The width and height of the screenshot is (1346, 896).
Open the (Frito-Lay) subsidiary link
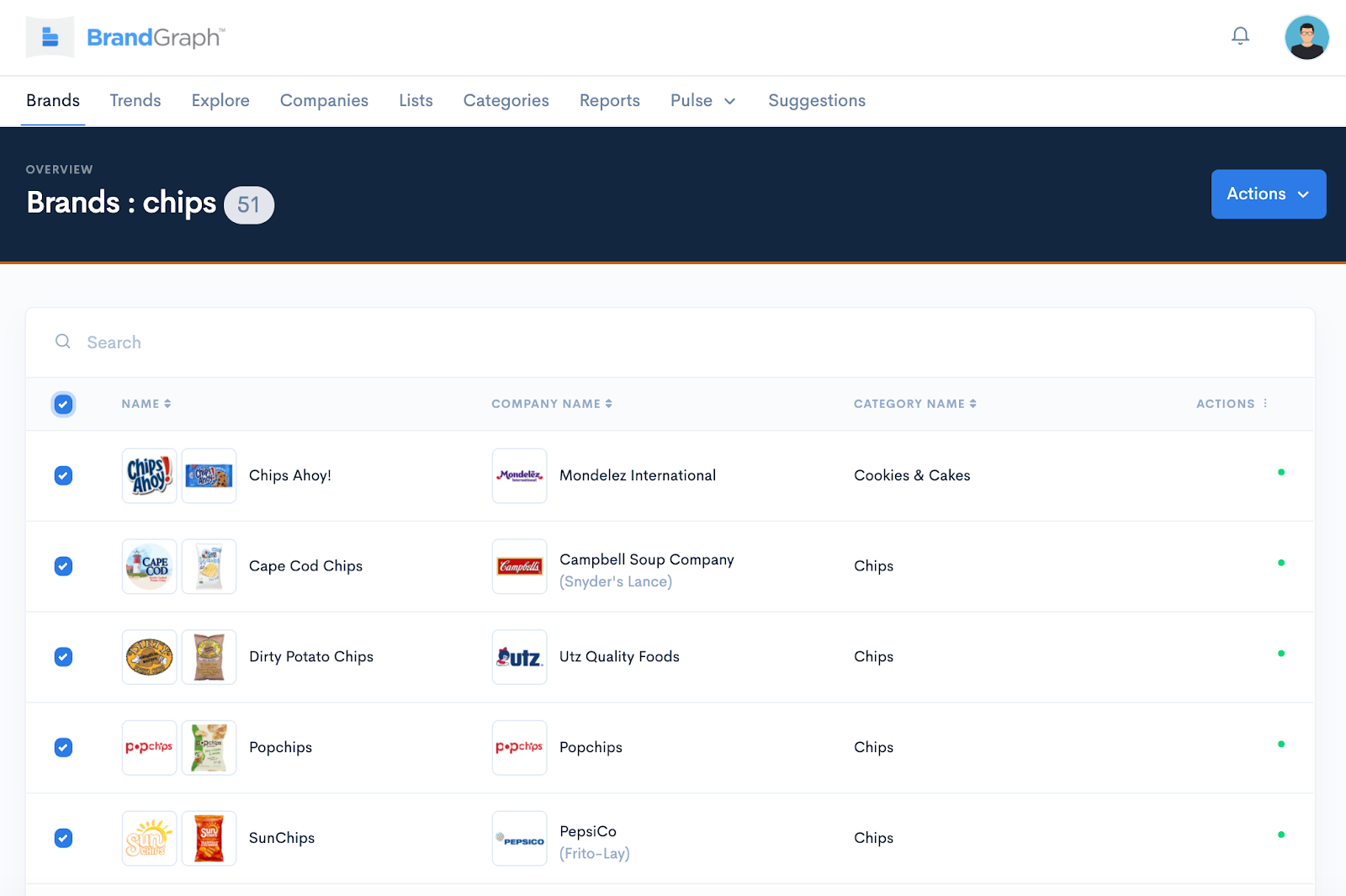pos(595,853)
